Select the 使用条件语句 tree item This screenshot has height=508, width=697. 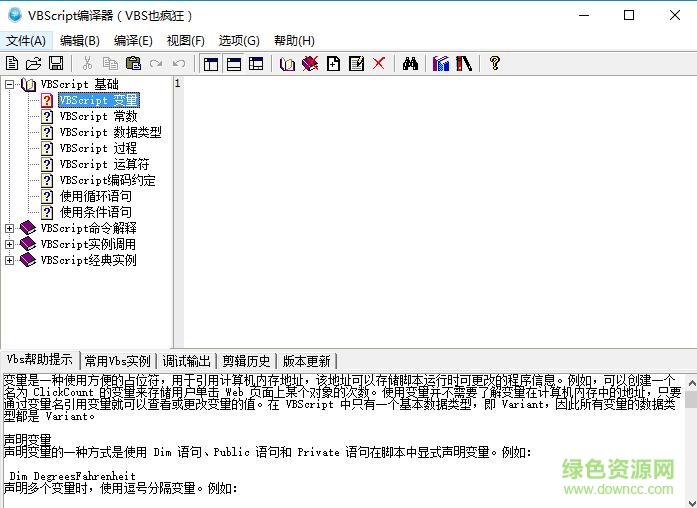point(96,212)
